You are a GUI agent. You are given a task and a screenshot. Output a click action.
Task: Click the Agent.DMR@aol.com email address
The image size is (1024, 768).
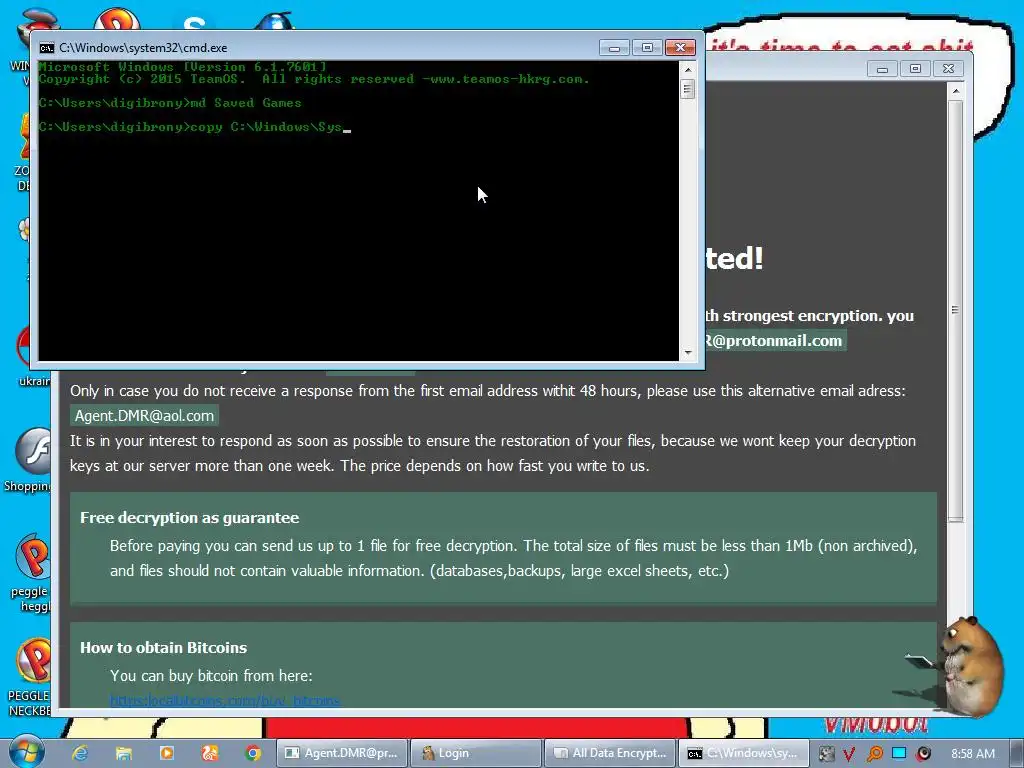144,416
